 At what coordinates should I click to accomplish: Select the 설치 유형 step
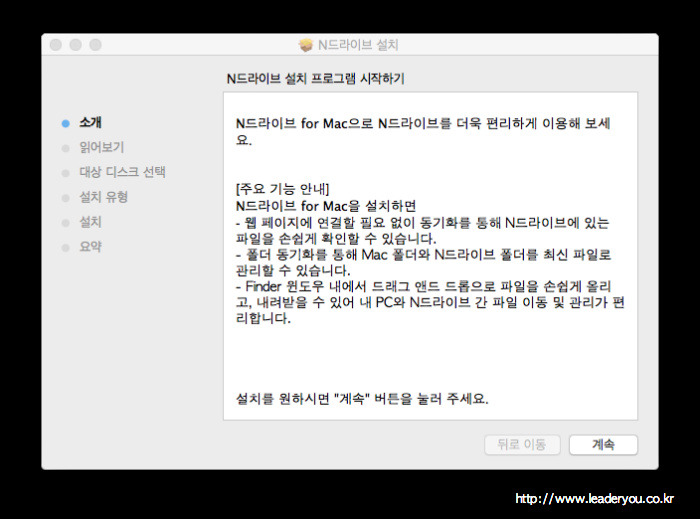coord(104,197)
